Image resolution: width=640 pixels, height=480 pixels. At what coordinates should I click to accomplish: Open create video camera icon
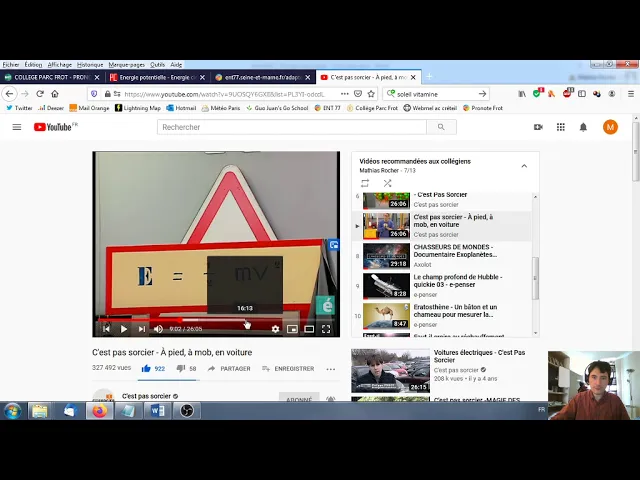pyautogui.click(x=538, y=127)
